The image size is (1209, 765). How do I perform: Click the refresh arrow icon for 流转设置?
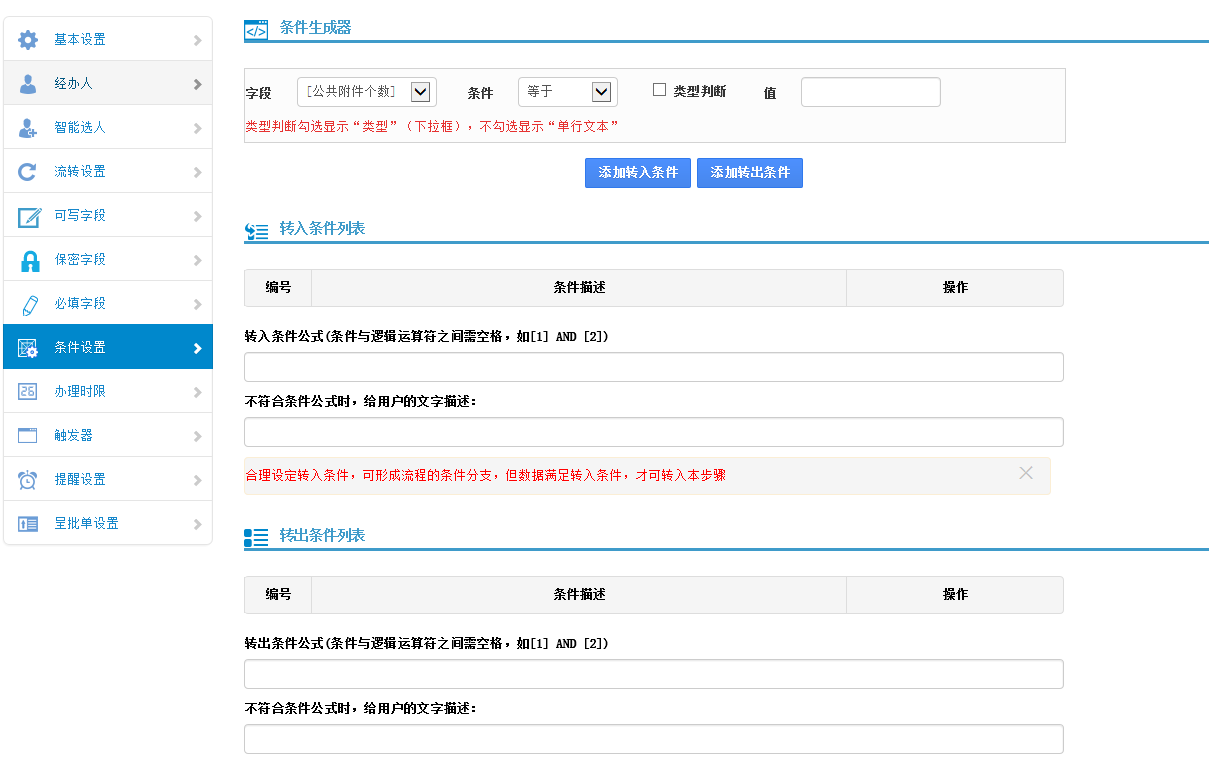tap(28, 172)
